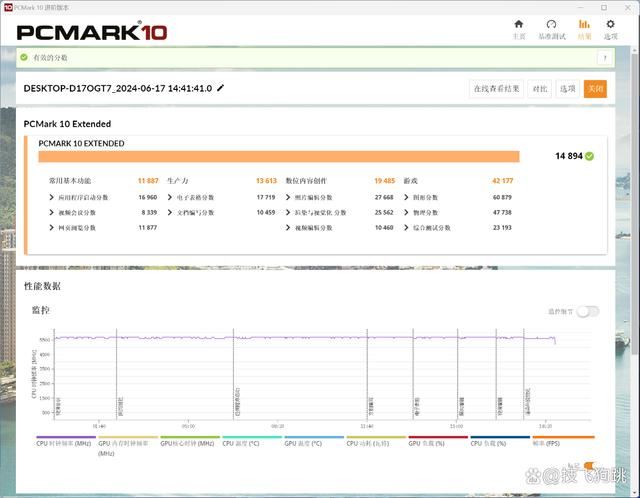Click the green valid-score check icon in banner
Screen dimensions: 640x498
(x=24, y=57)
